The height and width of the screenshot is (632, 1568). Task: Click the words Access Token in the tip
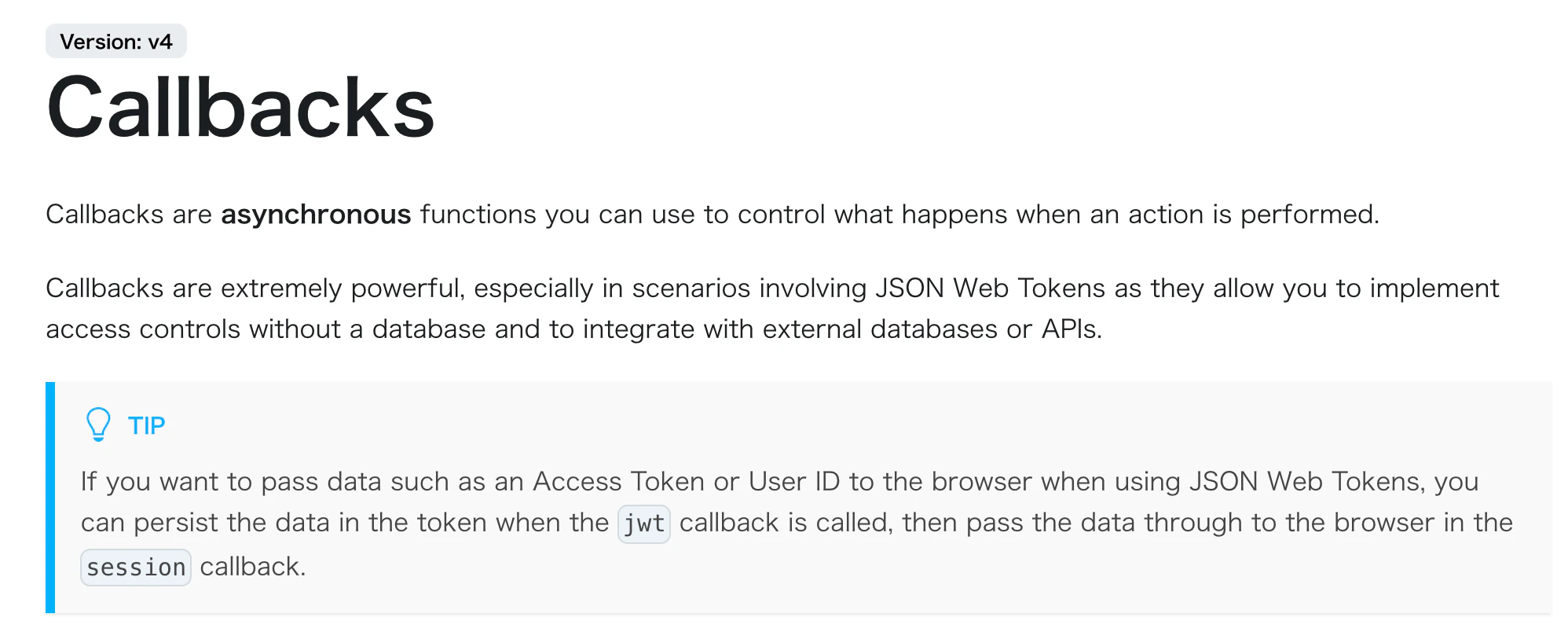point(619,481)
